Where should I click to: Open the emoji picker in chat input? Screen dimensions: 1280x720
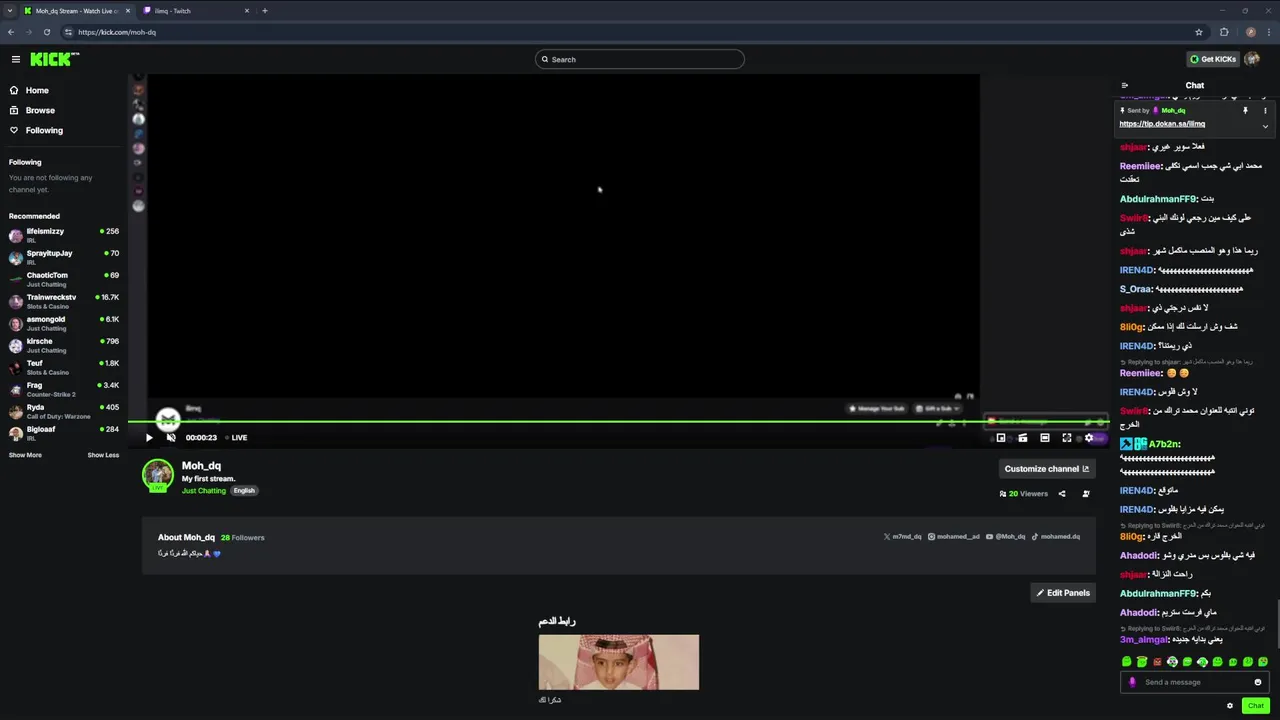pyautogui.click(x=1258, y=682)
